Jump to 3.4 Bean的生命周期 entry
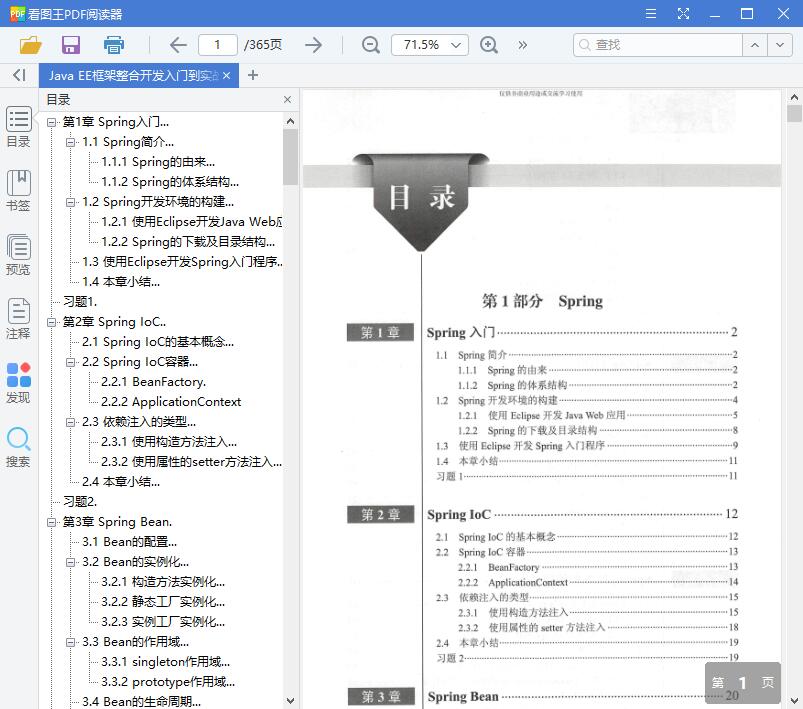Image resolution: width=803 pixels, height=709 pixels. (x=141, y=701)
